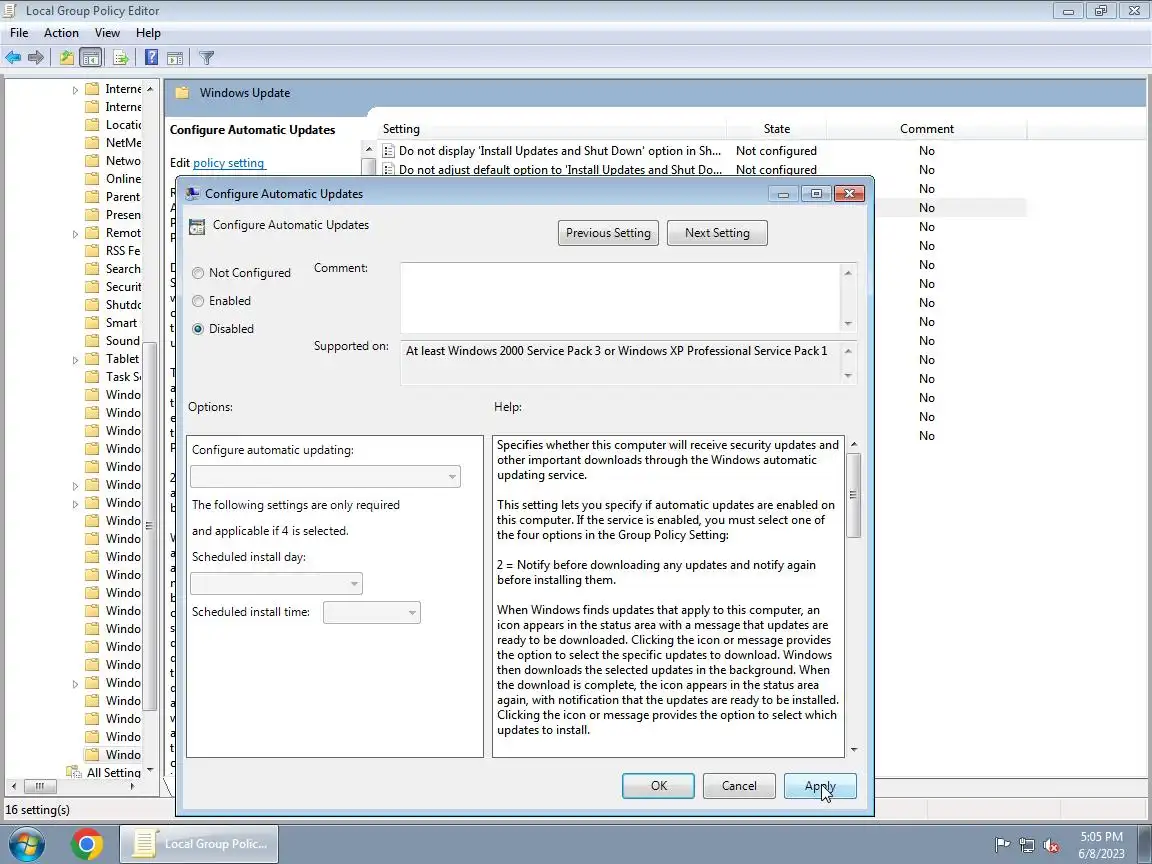Screen dimensions: 1152x864
Task: Expand the Tablet folder tree node
Action: click(x=75, y=360)
